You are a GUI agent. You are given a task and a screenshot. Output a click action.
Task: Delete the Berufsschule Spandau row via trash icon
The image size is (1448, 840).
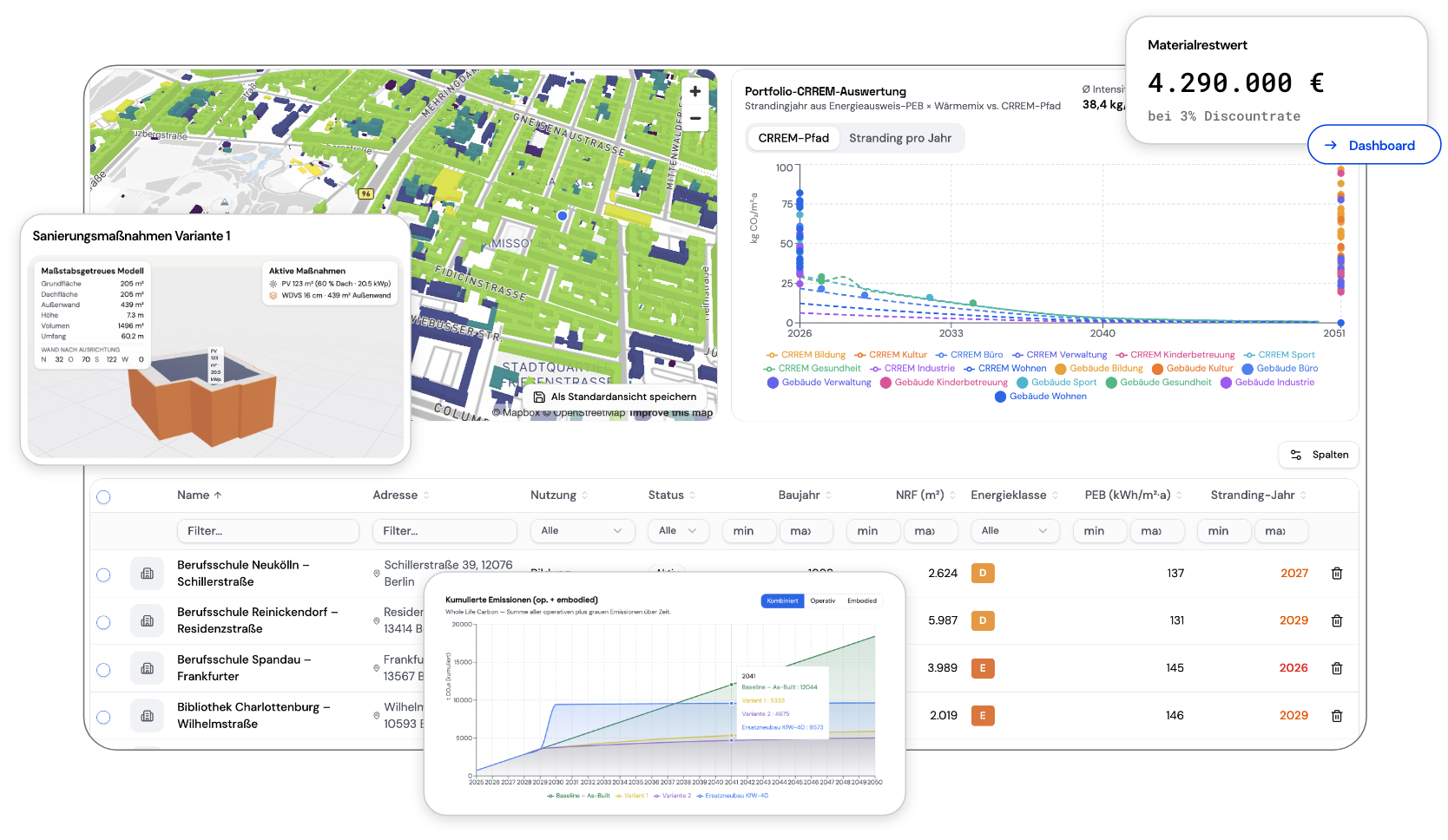(1337, 668)
